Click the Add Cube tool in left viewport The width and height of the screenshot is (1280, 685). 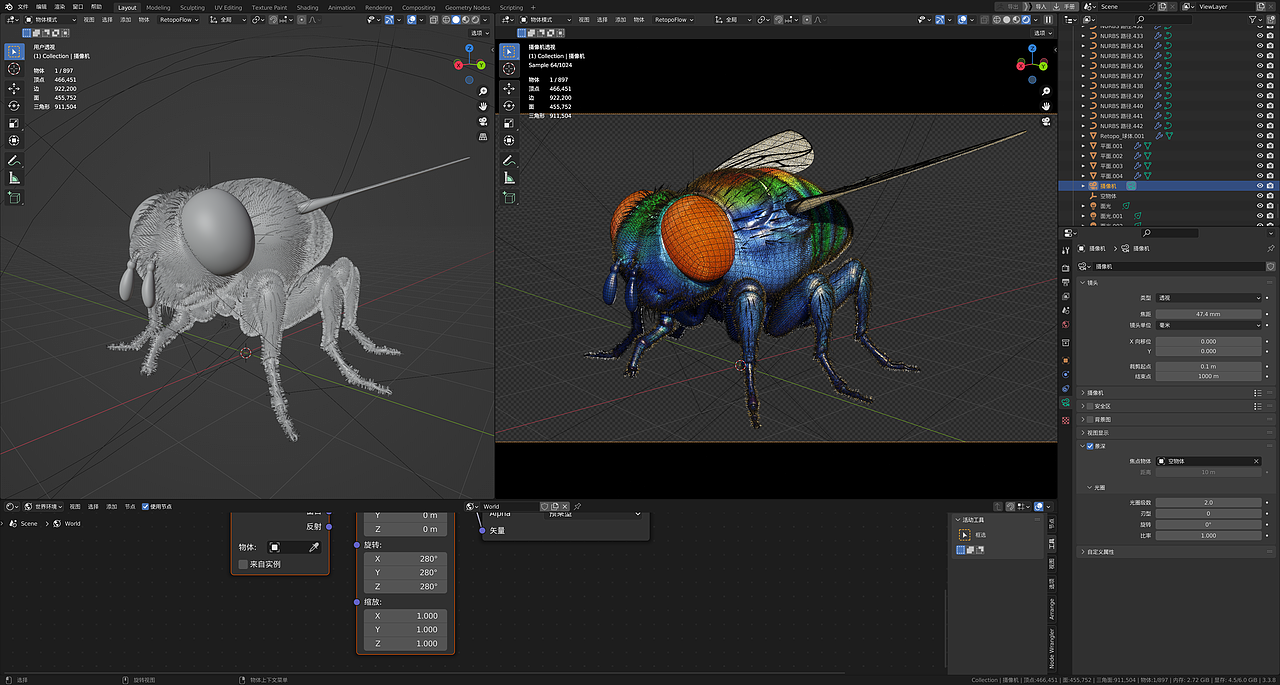(14, 198)
